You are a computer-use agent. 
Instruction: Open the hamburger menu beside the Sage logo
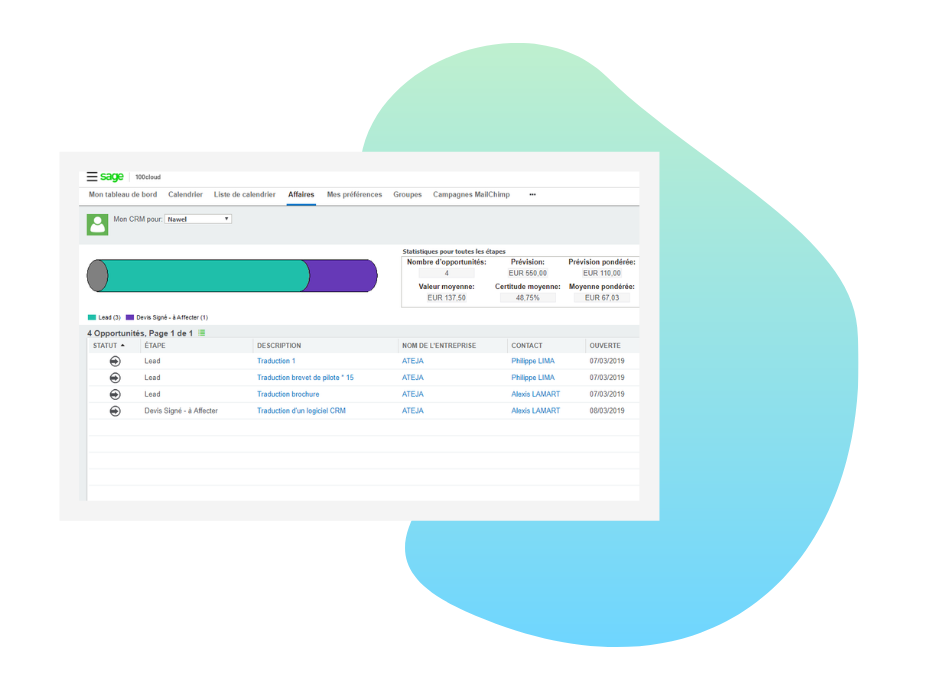click(x=92, y=174)
